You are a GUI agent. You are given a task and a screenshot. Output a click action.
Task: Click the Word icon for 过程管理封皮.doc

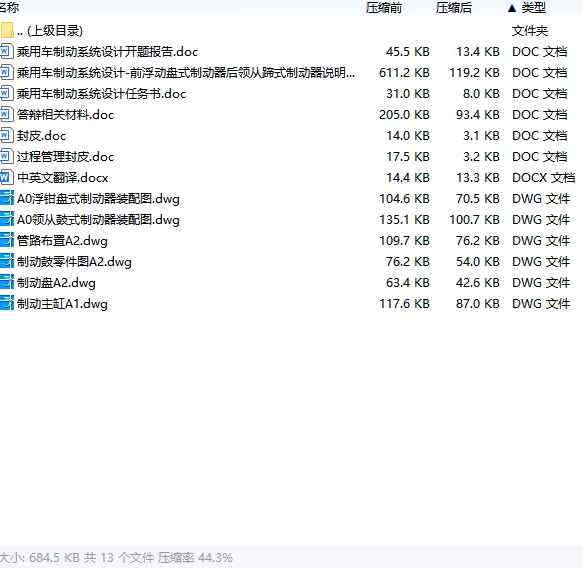click(x=7, y=156)
